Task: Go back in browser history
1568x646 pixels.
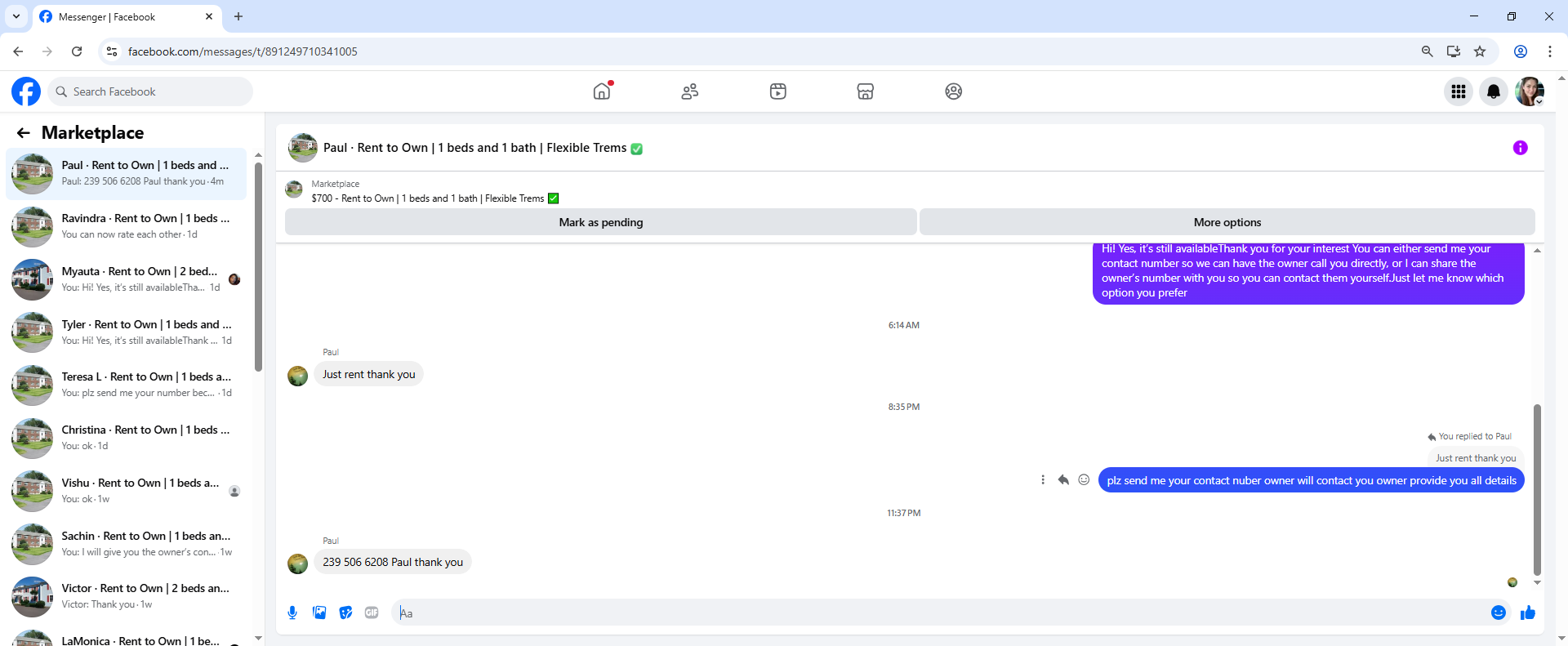Action: pos(18,51)
